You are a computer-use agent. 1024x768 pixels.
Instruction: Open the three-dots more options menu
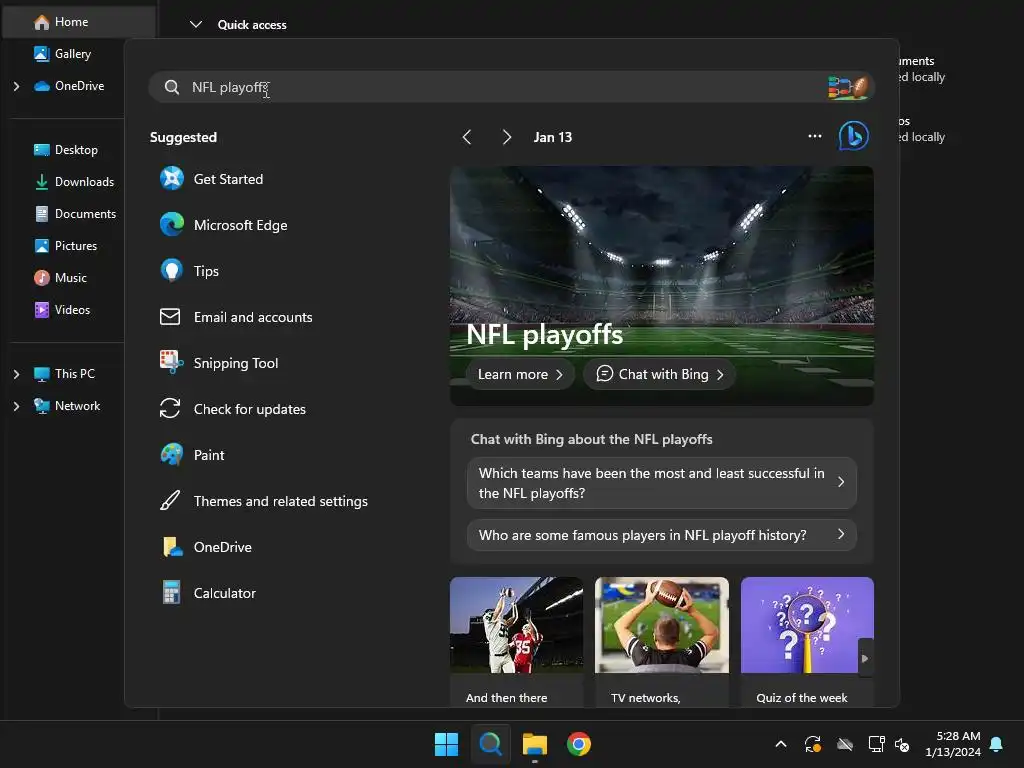tap(814, 136)
